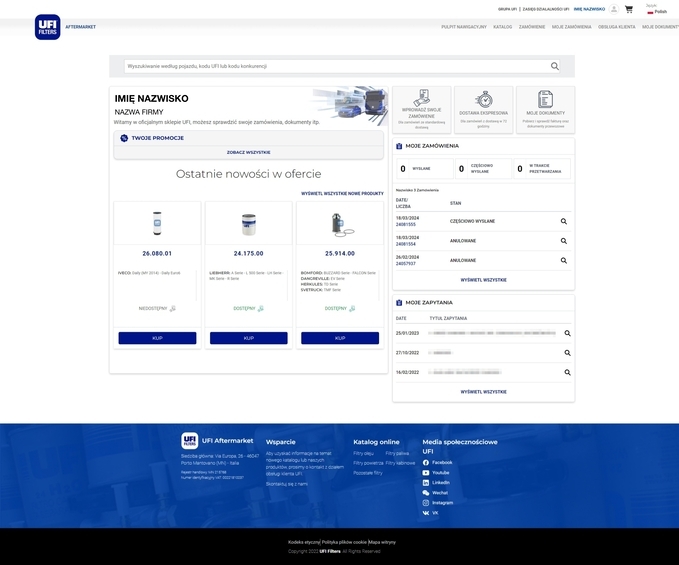Go to Moje Zamówienia in navigation

(x=571, y=27)
